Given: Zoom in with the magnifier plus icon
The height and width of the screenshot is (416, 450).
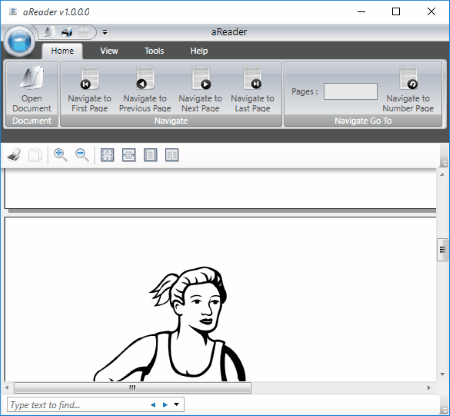Looking at the screenshot, I should coord(60,155).
